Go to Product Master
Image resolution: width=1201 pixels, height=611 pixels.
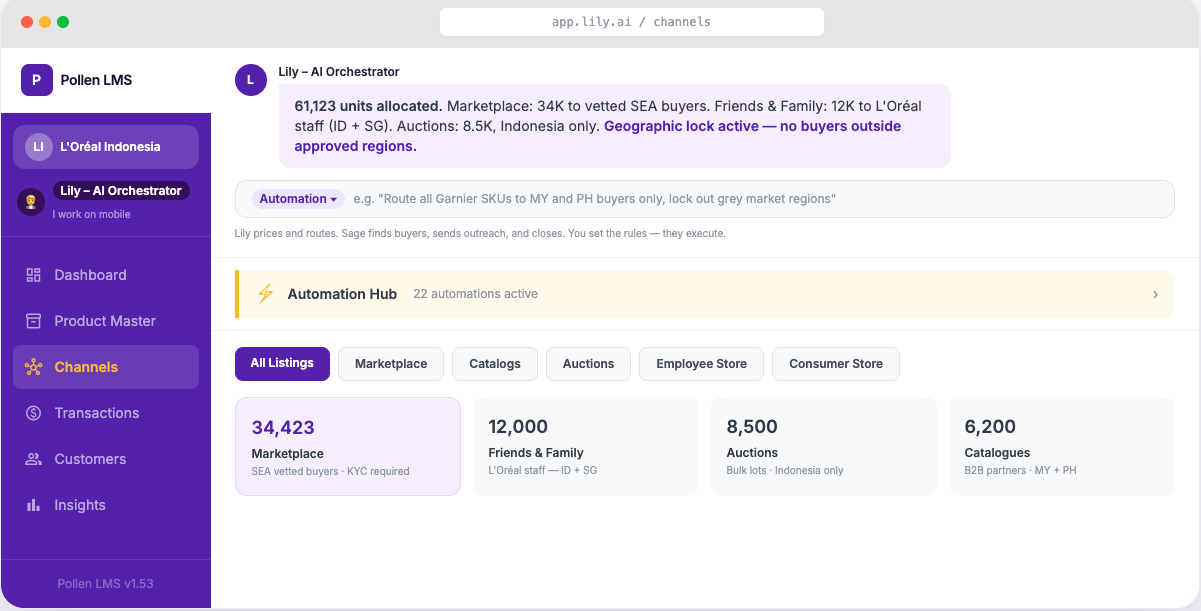point(106,321)
